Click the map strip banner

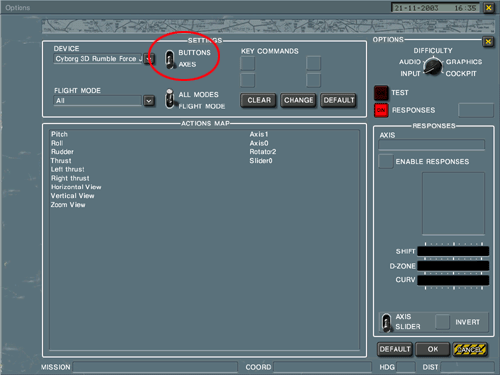click(x=268, y=27)
